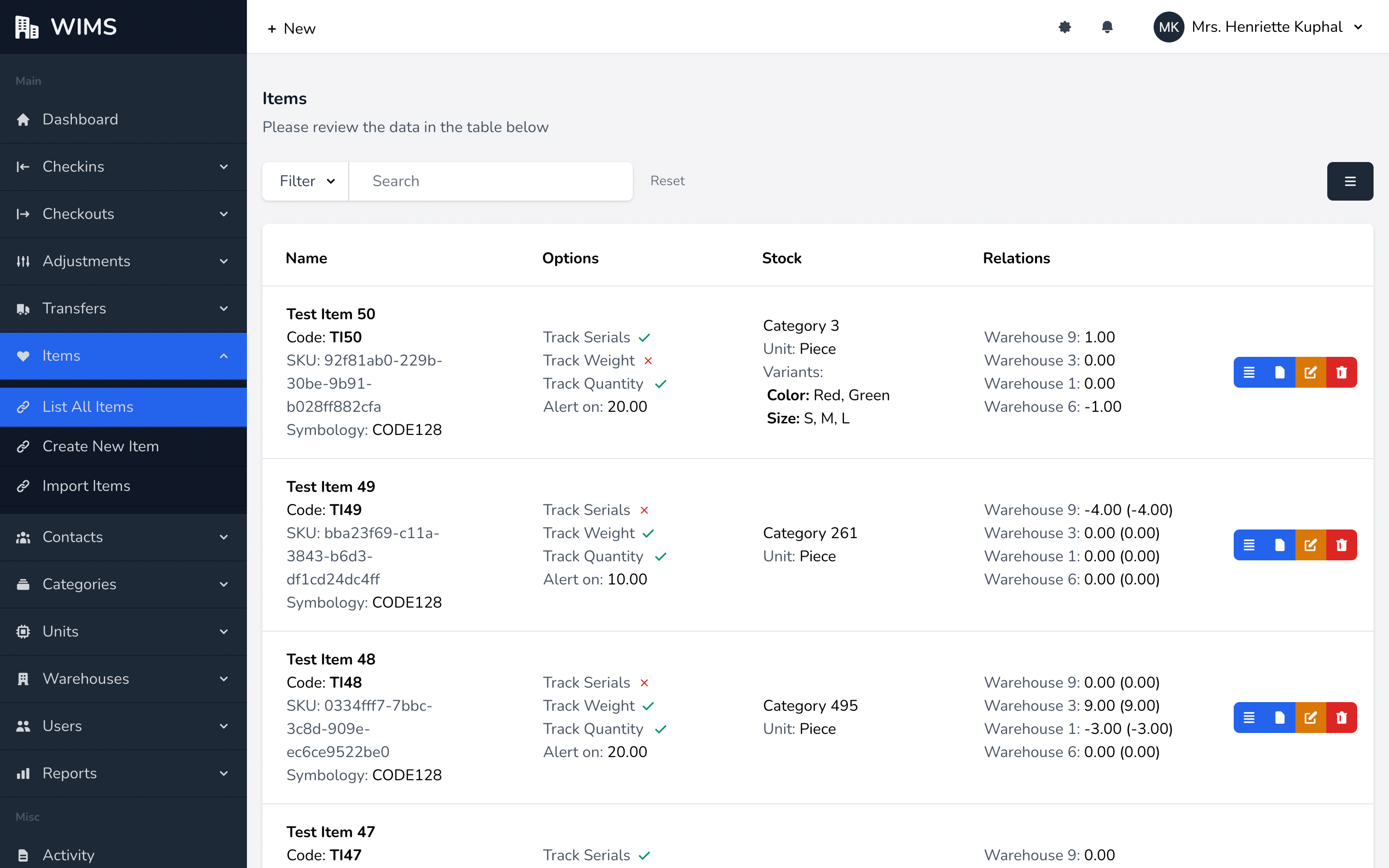Image resolution: width=1389 pixels, height=868 pixels.
Task: Click into the Search input field
Action: [x=491, y=181]
